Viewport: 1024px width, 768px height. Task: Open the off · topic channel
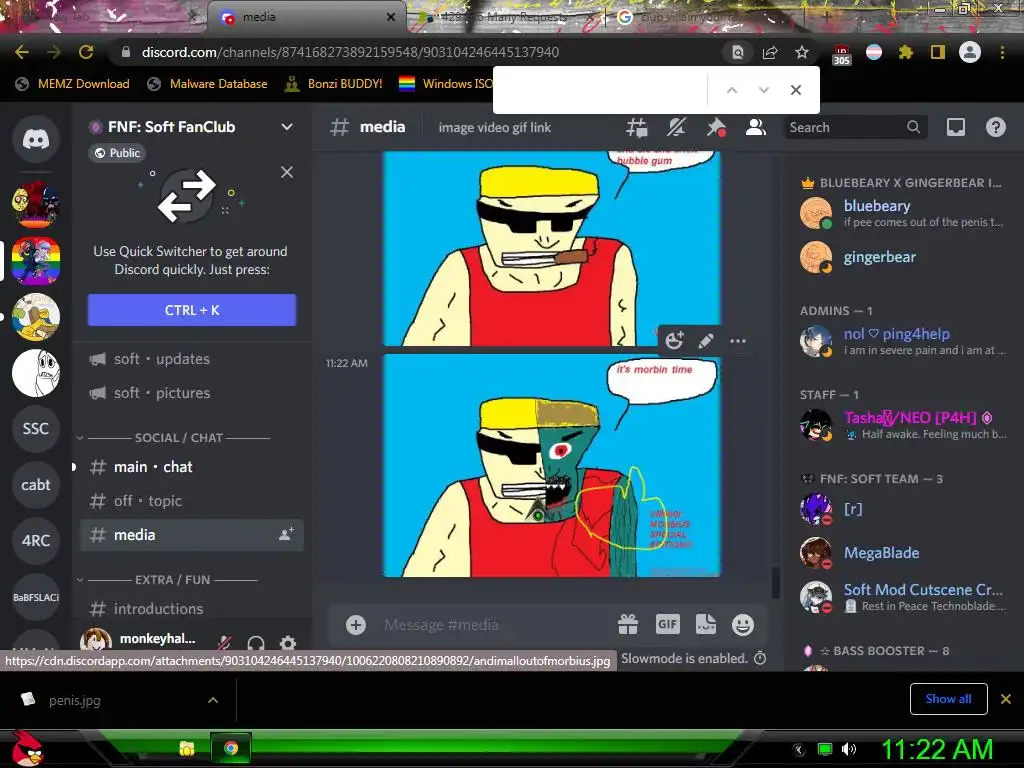point(191,501)
